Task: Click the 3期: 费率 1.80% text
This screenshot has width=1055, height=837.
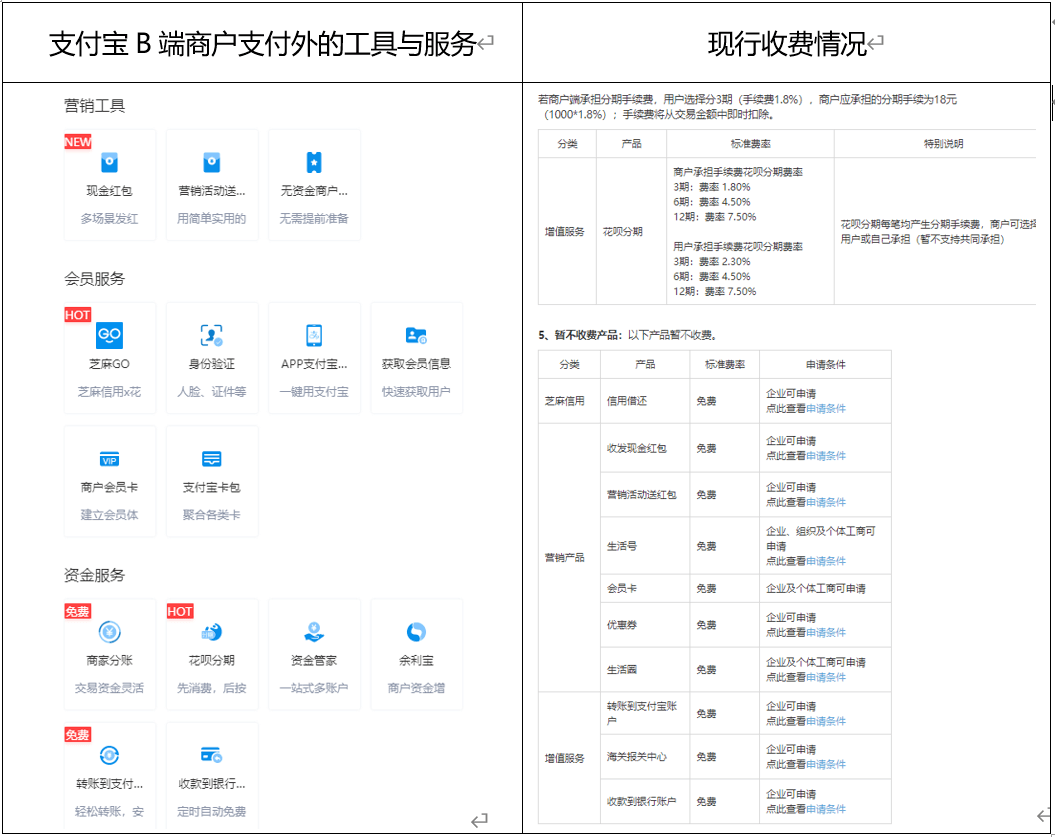Action: point(712,187)
